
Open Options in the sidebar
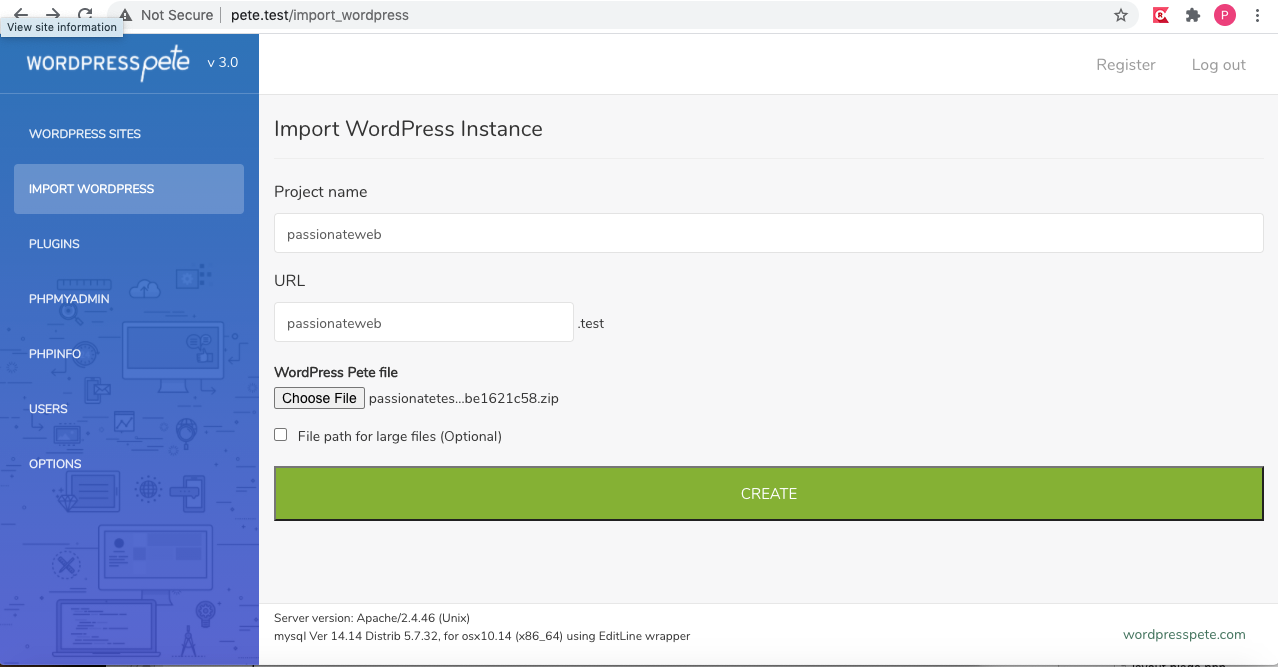click(x=55, y=464)
